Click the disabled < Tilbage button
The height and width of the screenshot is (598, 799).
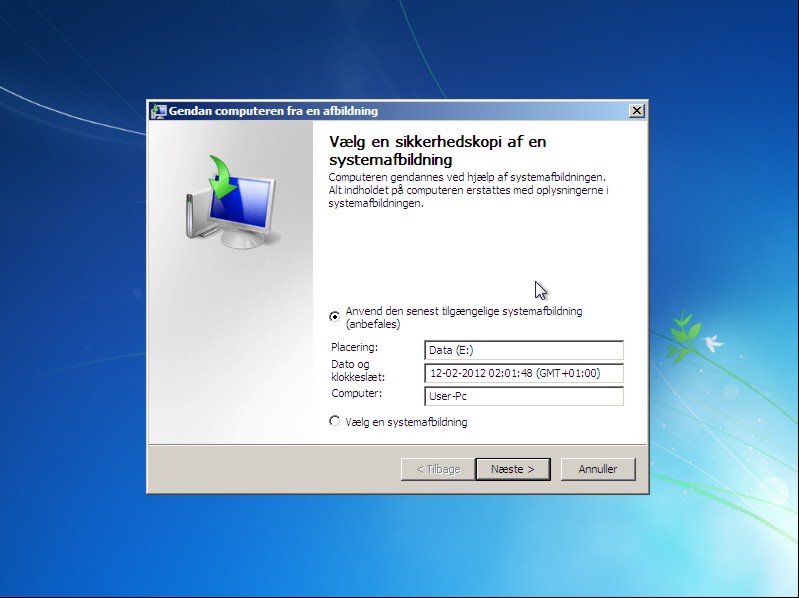[x=438, y=469]
